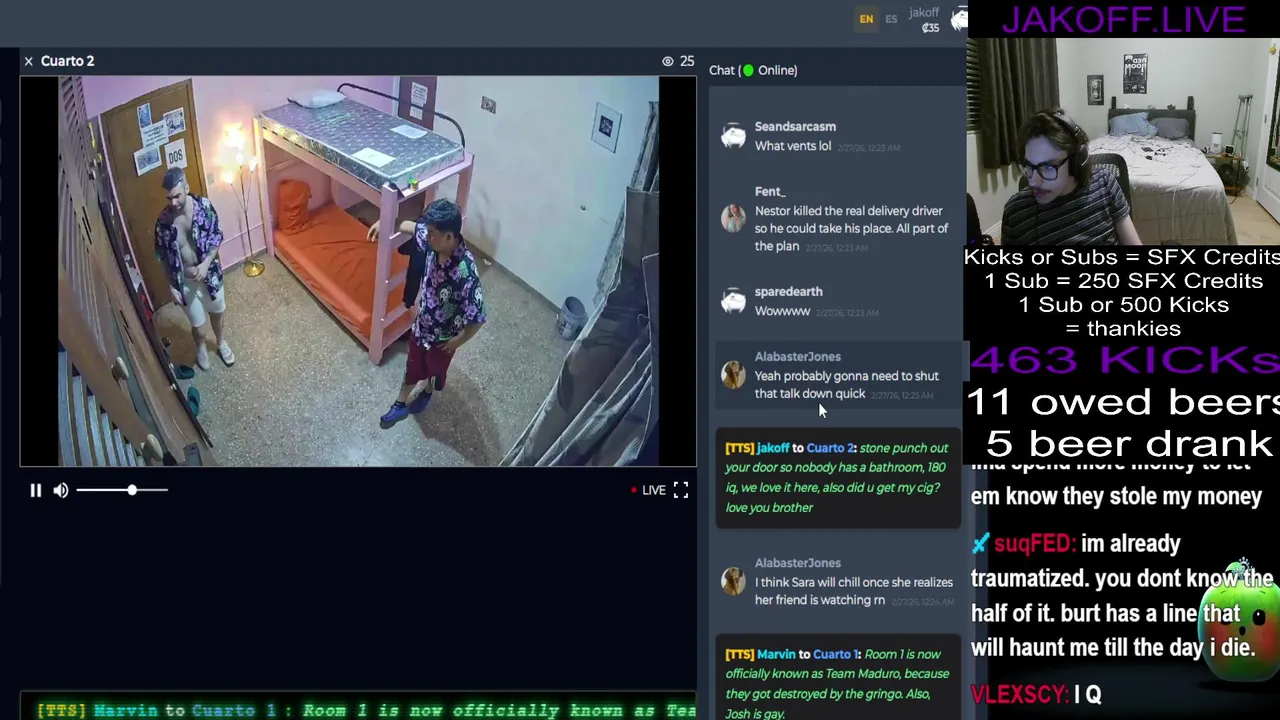Viewport: 1280px width, 720px height.
Task: Click the Chat Online header
Action: 753,71
